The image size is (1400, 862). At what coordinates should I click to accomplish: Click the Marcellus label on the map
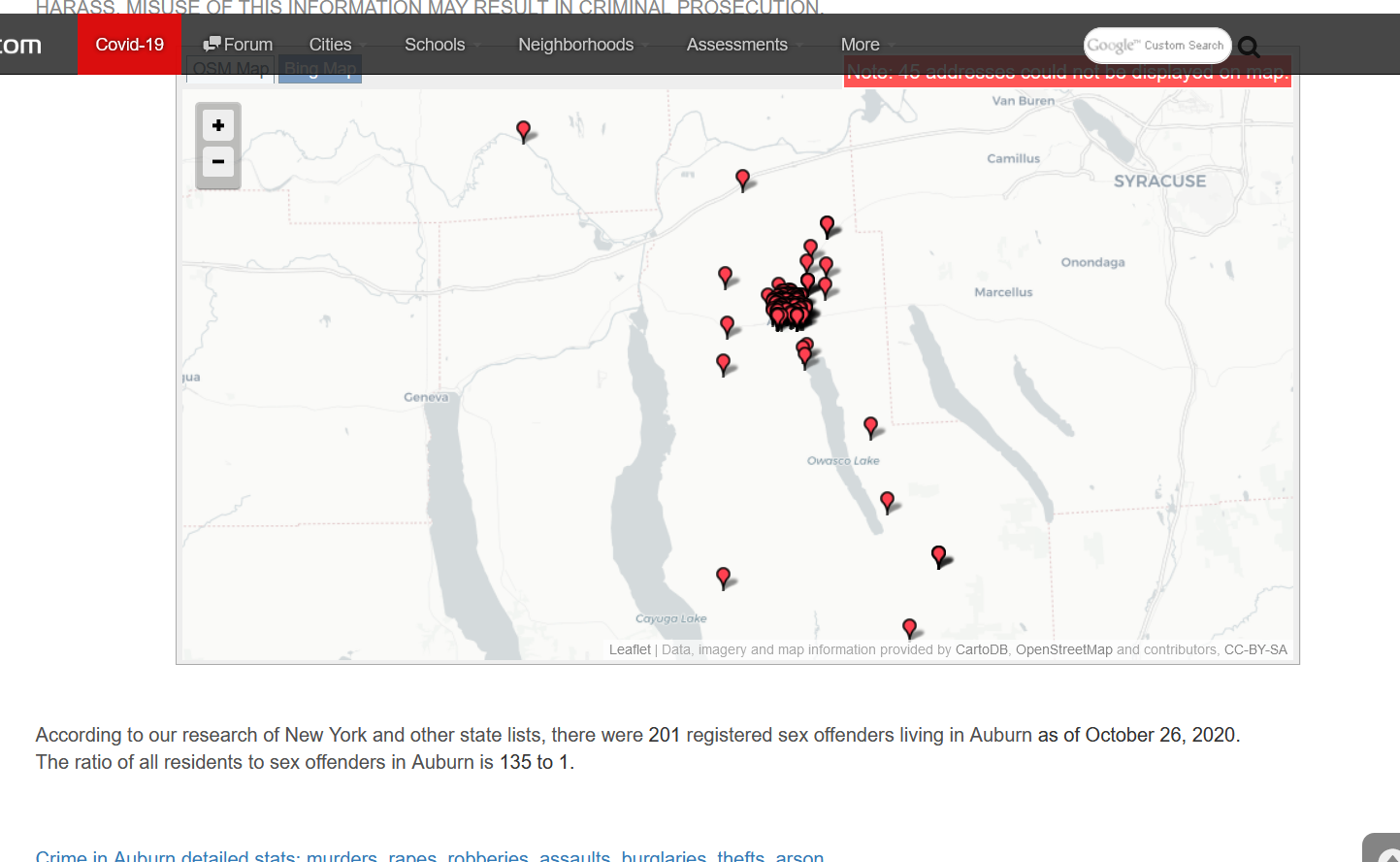tap(1003, 292)
